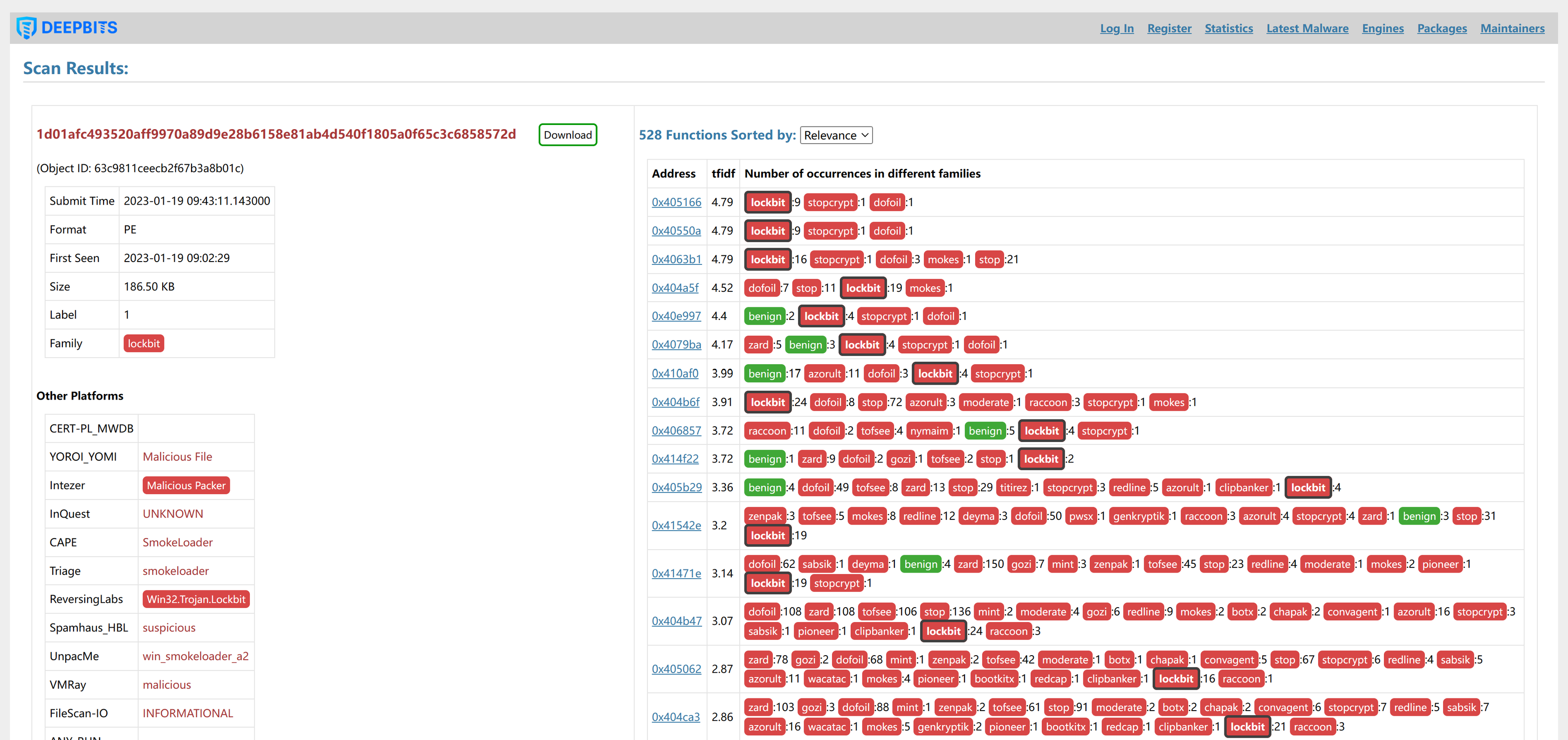Click the Size value 186.50 KB
1568x740 pixels.
click(149, 286)
